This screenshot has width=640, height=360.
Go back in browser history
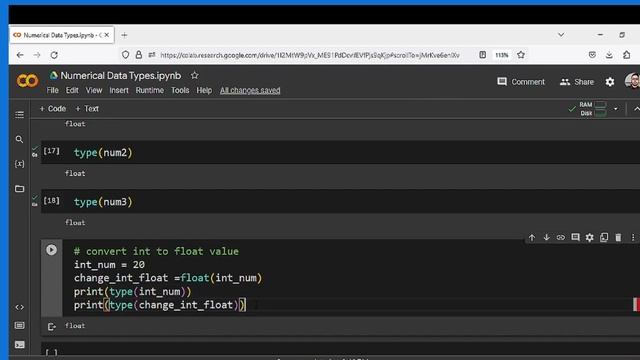coord(20,55)
